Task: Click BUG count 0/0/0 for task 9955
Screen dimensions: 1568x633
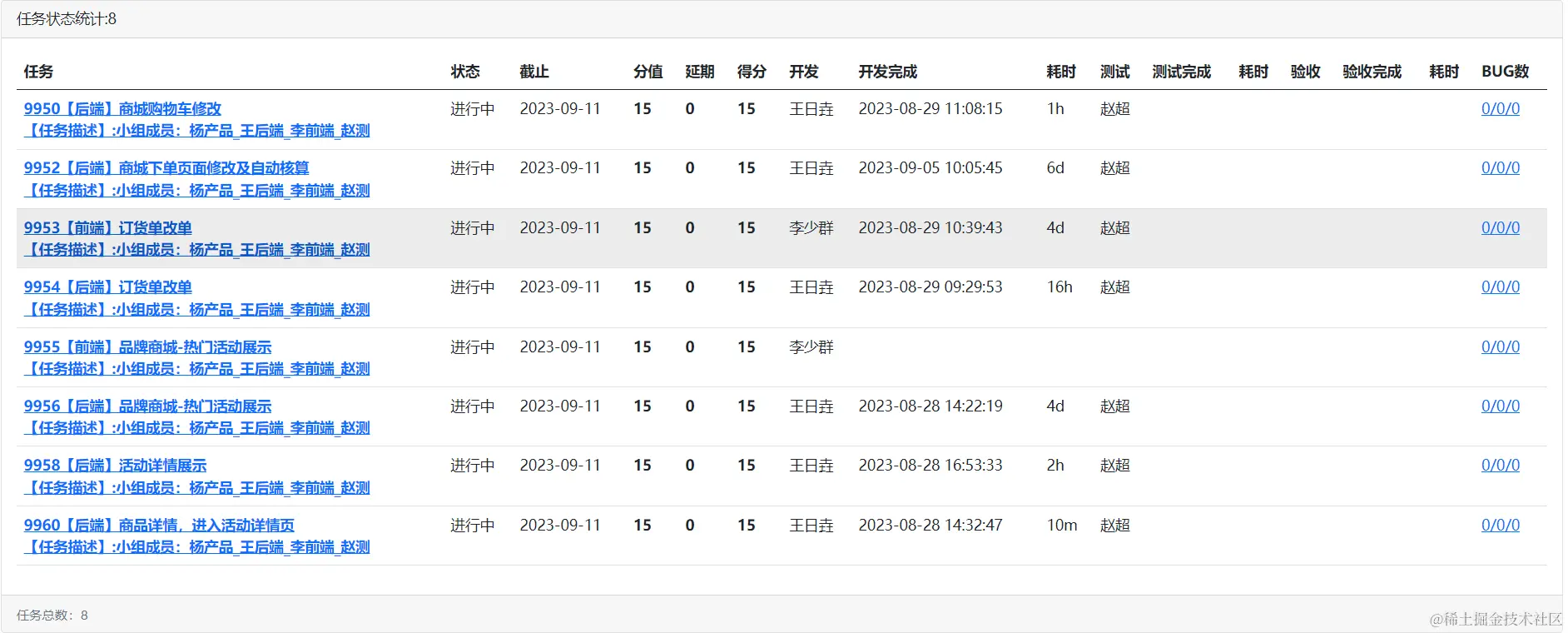Action: pyautogui.click(x=1500, y=347)
